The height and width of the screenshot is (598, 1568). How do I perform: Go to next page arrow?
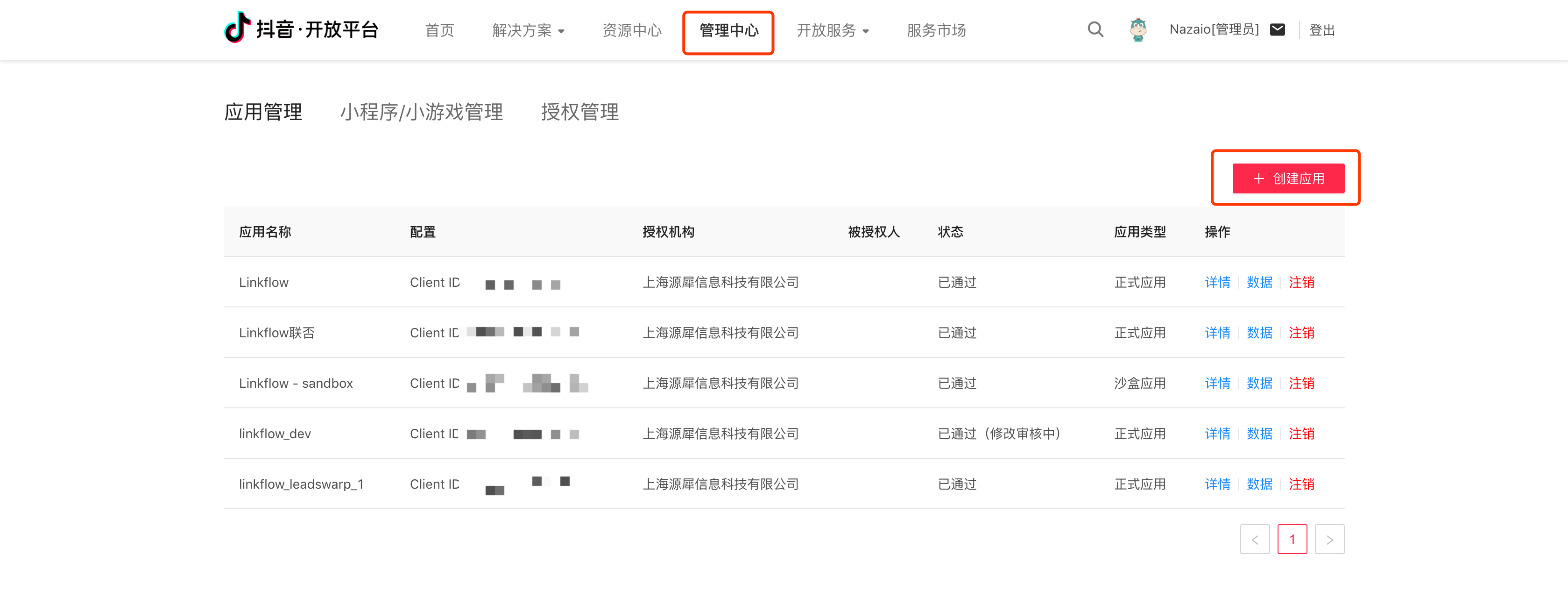[x=1329, y=539]
